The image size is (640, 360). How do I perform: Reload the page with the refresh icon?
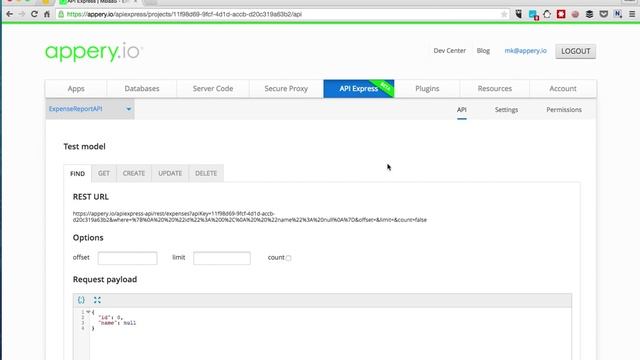pos(34,14)
